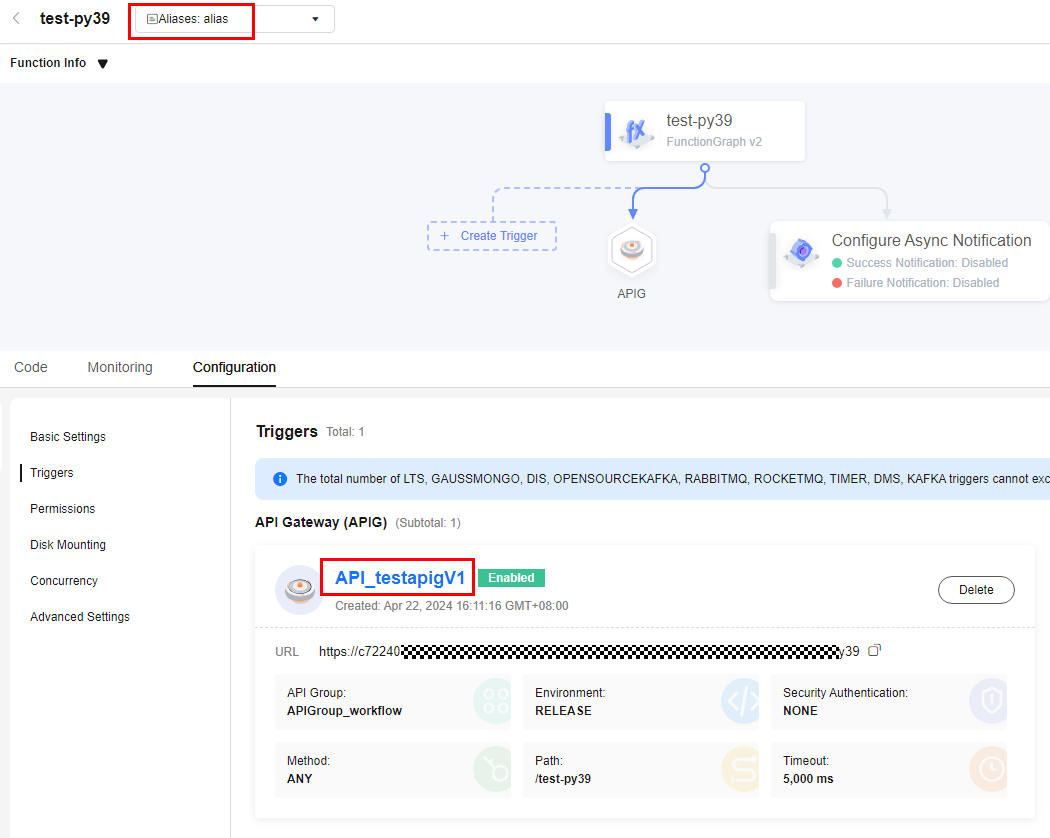
Task: Click the trigger URL text
Action: 589,652
